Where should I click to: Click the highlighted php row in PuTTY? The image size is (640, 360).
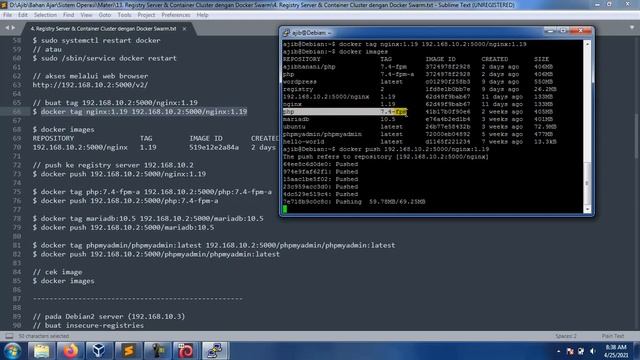[x=345, y=111]
